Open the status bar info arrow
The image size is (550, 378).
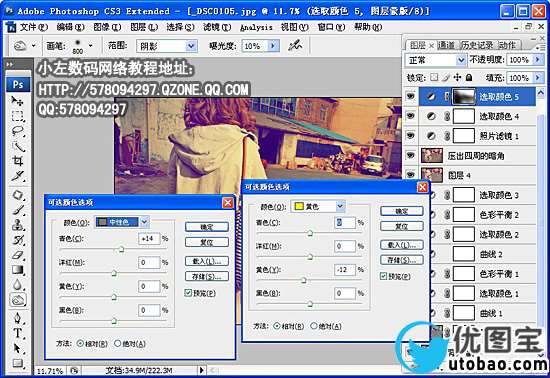201,370
